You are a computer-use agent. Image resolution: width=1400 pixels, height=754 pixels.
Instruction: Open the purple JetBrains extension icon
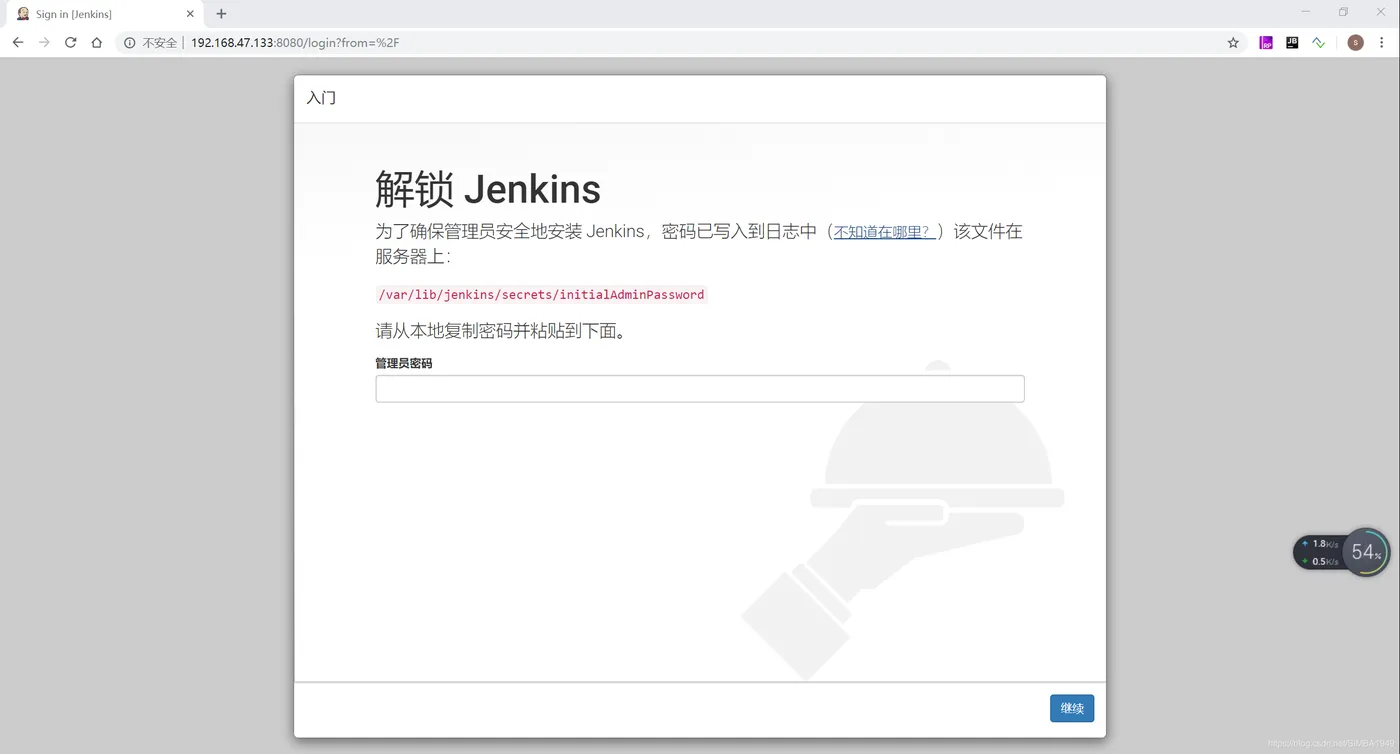(1266, 43)
